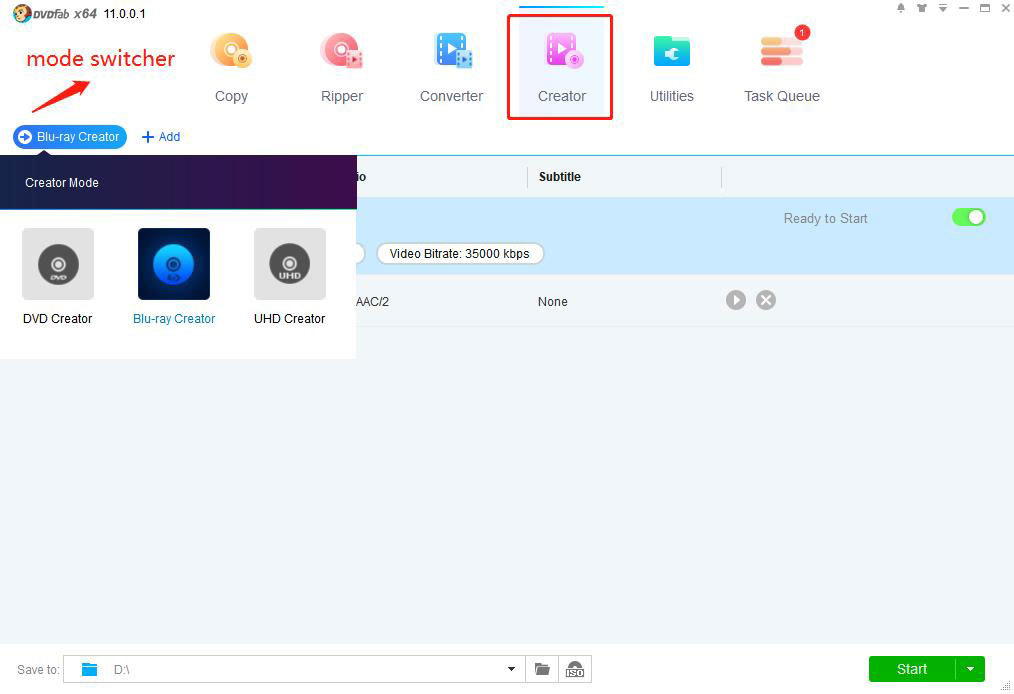
Task: Open the title bar dropdown menu
Action: (x=943, y=8)
